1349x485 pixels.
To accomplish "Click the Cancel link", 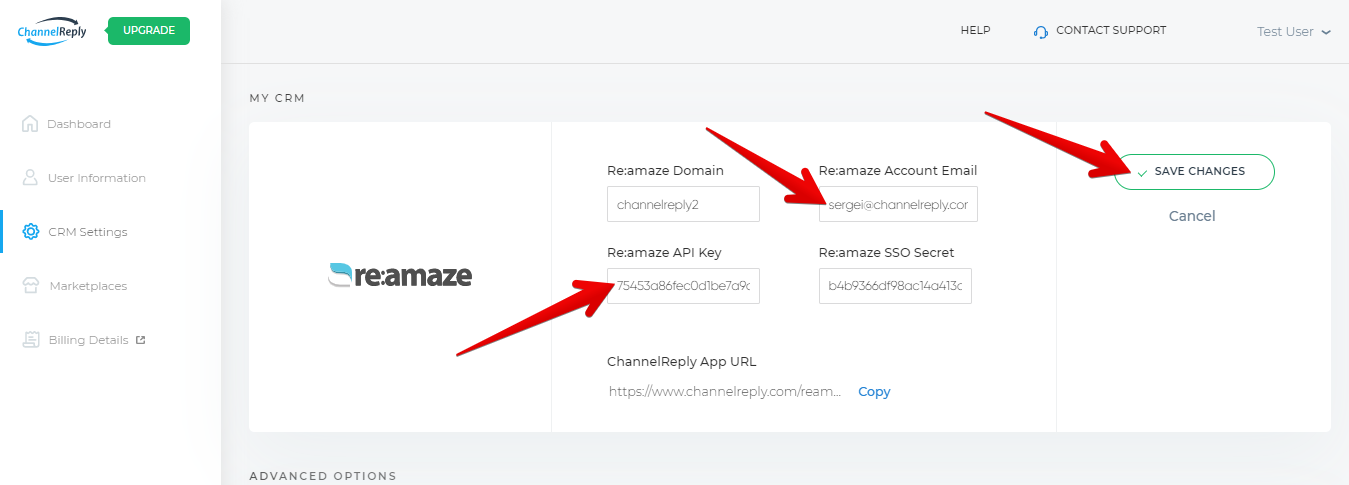I will [1192, 216].
